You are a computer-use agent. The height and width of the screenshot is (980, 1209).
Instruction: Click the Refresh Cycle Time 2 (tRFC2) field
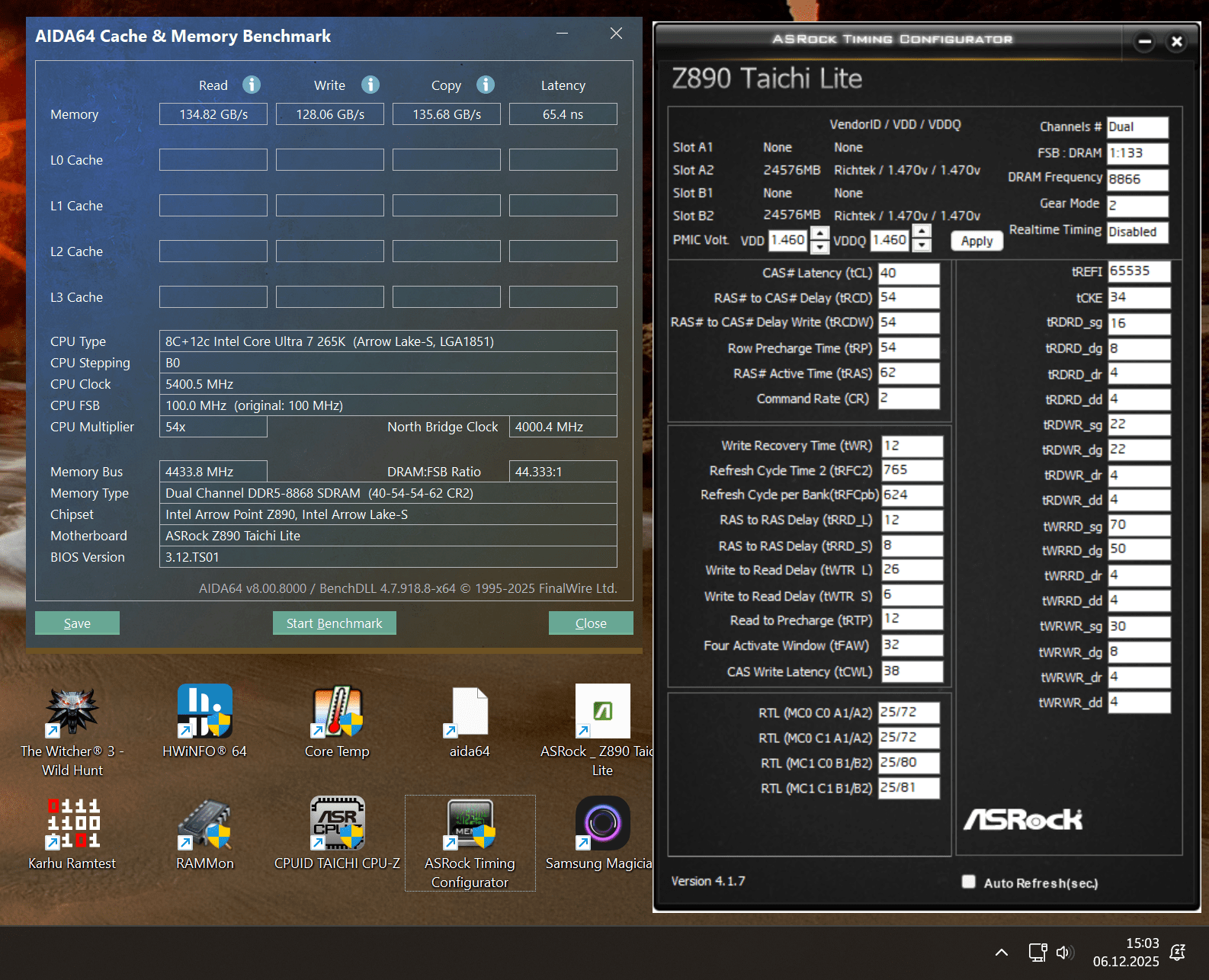pyautogui.click(x=912, y=470)
